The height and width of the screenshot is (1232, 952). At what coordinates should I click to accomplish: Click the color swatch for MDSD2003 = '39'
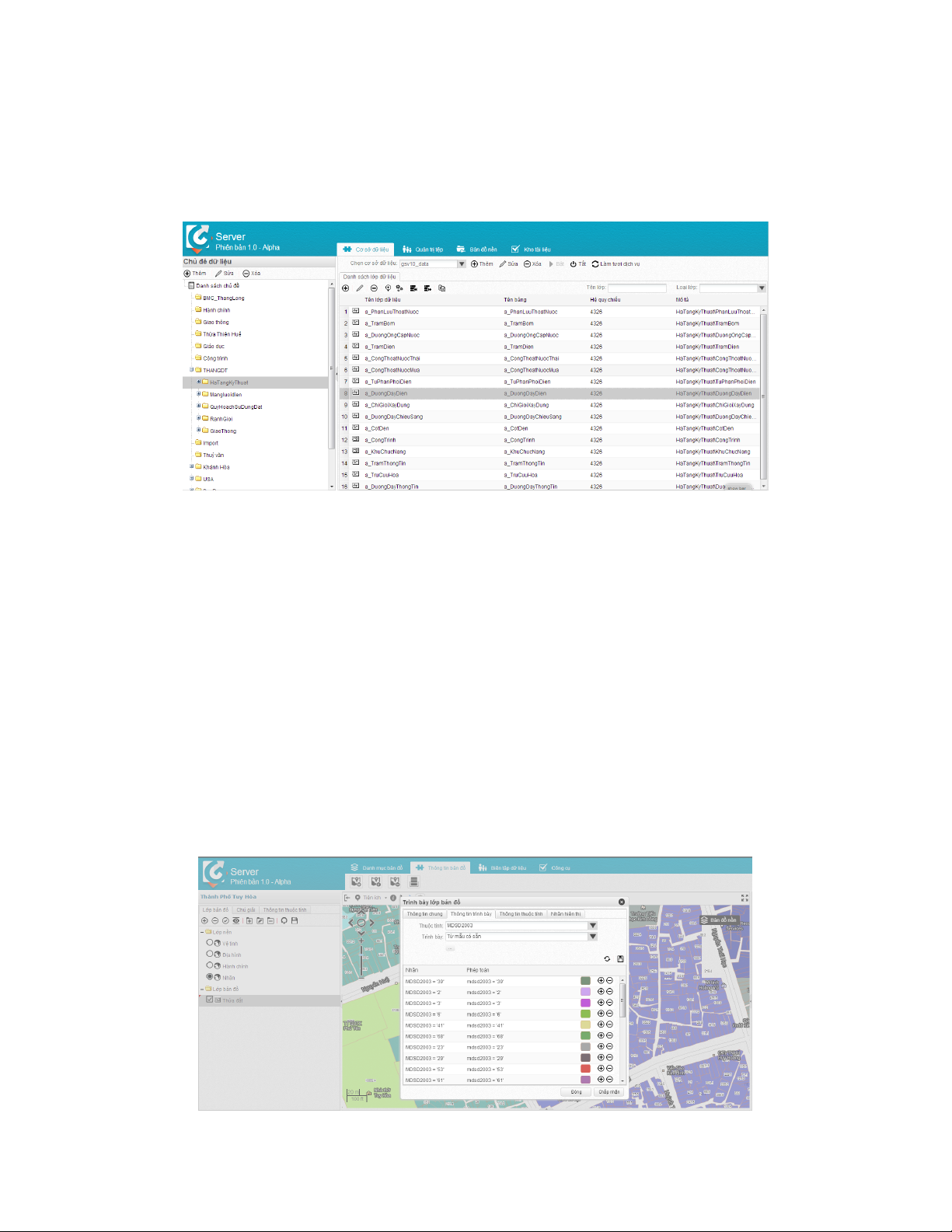[585, 981]
